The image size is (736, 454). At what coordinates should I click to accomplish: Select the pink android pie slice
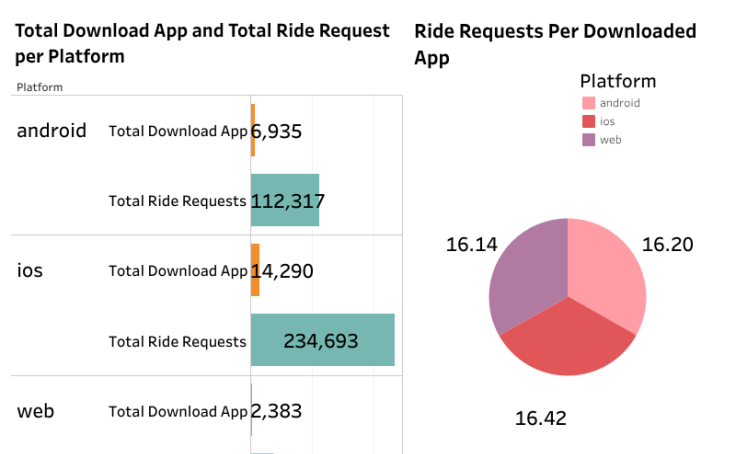coord(607,275)
